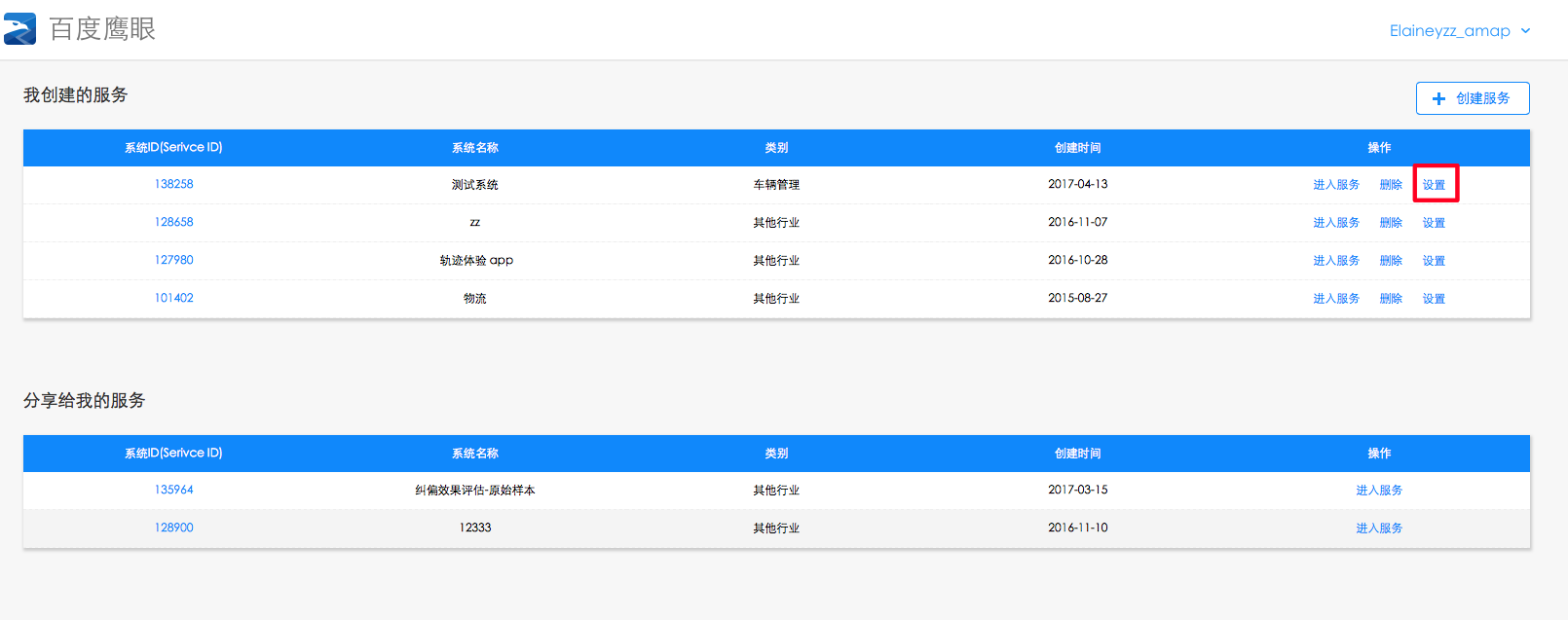
Task: Open the Elaineyzz_amap user menu
Action: 1449,31
